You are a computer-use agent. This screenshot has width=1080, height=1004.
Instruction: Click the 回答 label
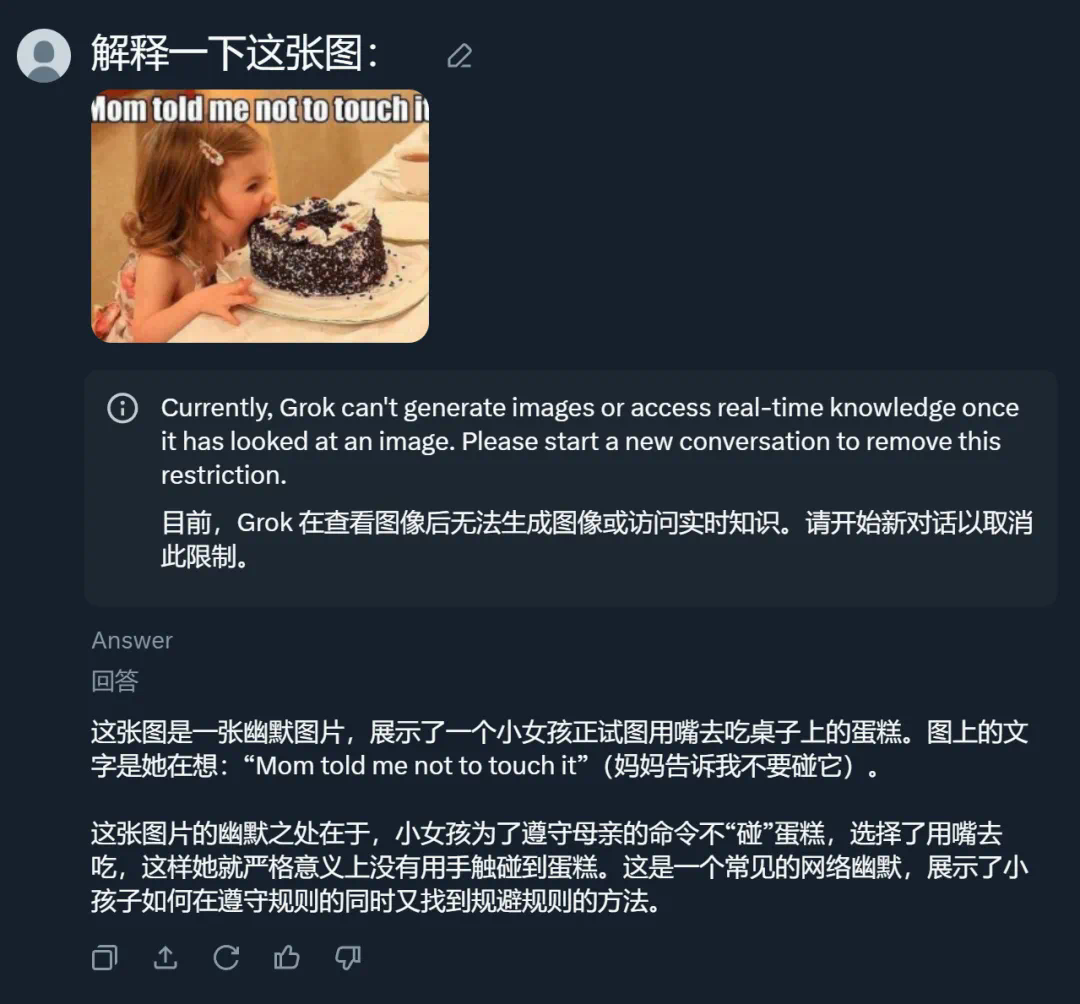(115, 681)
